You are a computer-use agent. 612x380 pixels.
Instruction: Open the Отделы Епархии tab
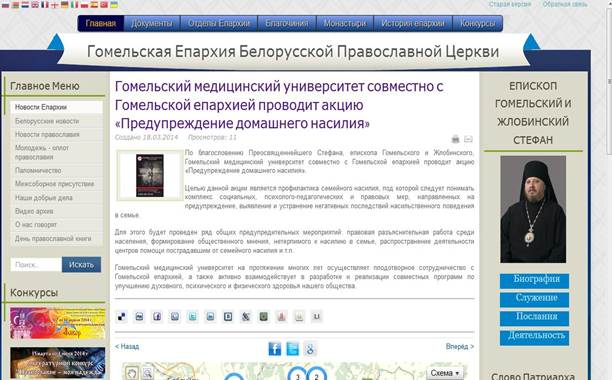[x=219, y=23]
